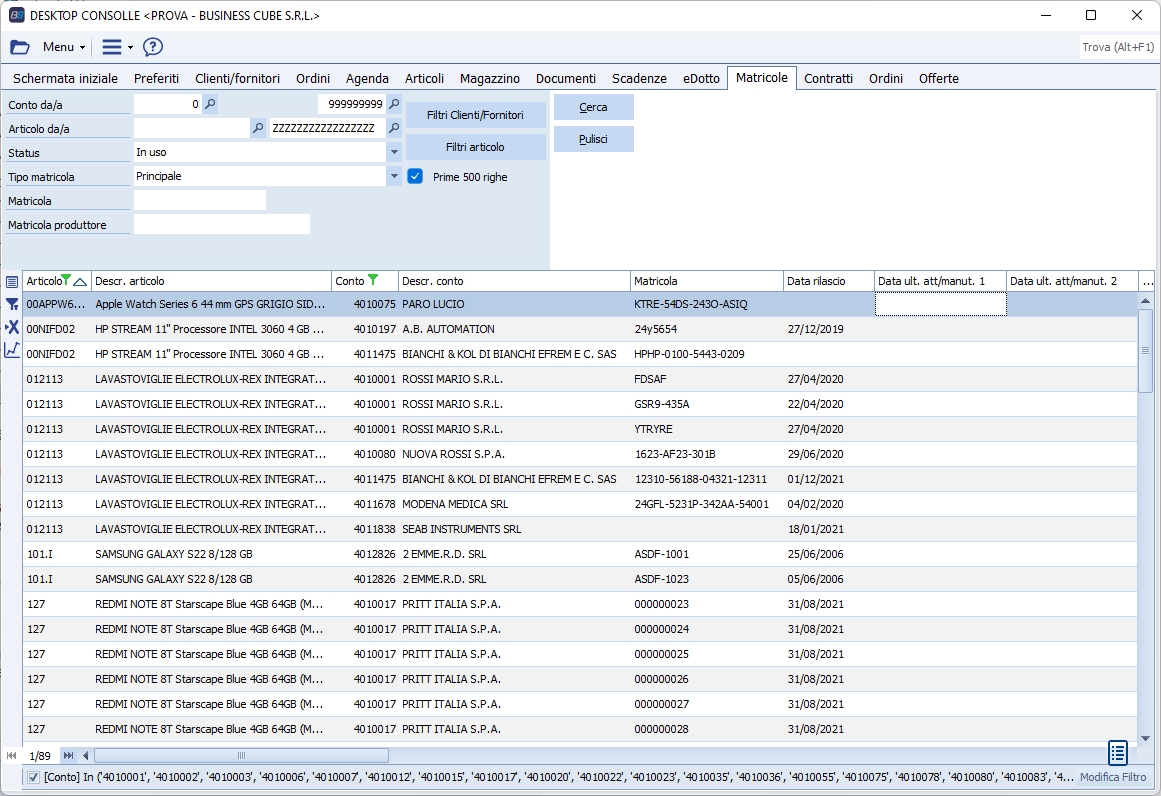Click the list view icon at bottom right

1118,752
